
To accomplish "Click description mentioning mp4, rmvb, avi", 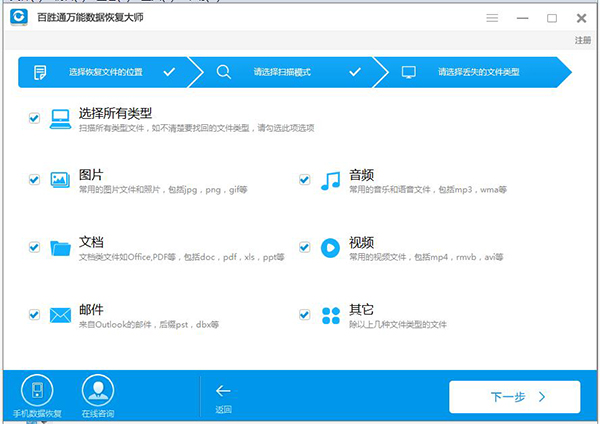I will pyautogui.click(x=426, y=257).
